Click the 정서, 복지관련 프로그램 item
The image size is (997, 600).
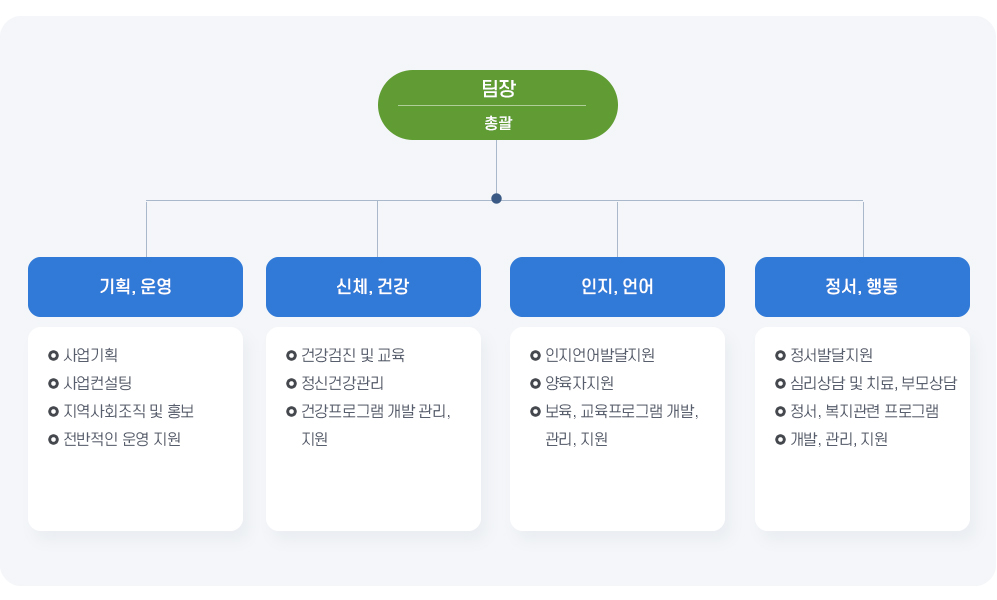(864, 411)
